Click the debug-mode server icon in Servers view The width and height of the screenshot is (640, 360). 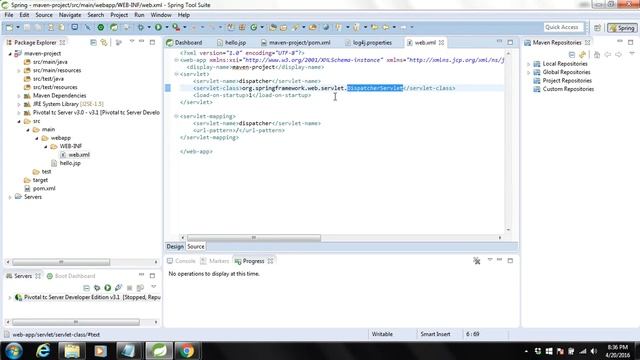(97, 288)
